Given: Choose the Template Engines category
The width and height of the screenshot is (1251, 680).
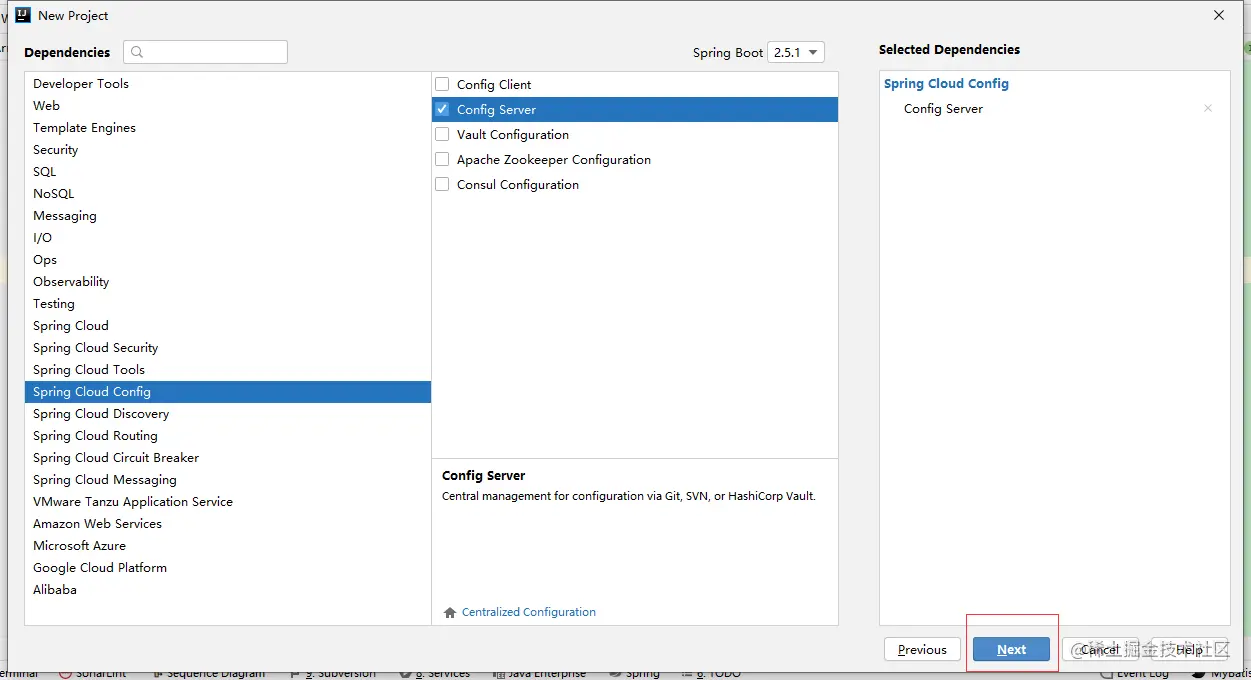Looking at the screenshot, I should 228,128.
